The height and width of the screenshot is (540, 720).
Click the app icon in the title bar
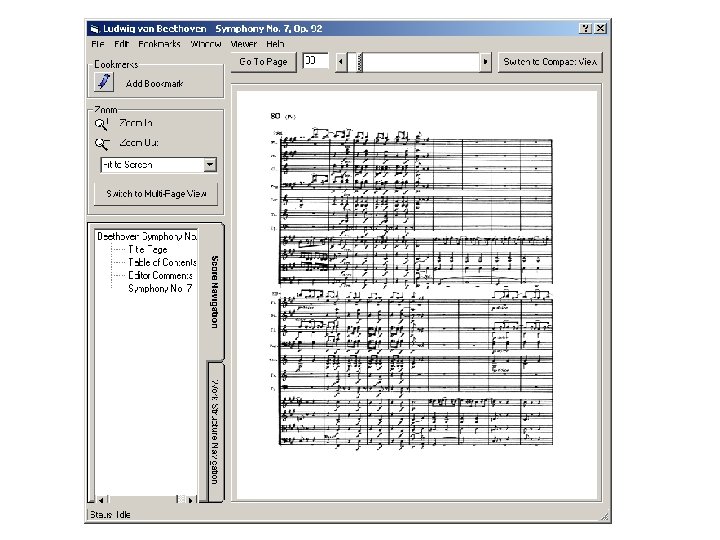pyautogui.click(x=95, y=29)
